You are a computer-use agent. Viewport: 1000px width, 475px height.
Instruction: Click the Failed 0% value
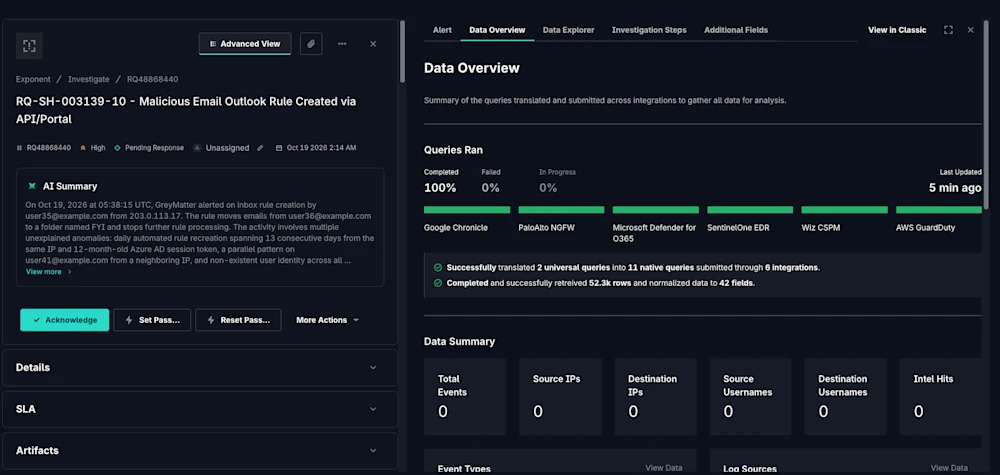point(490,188)
